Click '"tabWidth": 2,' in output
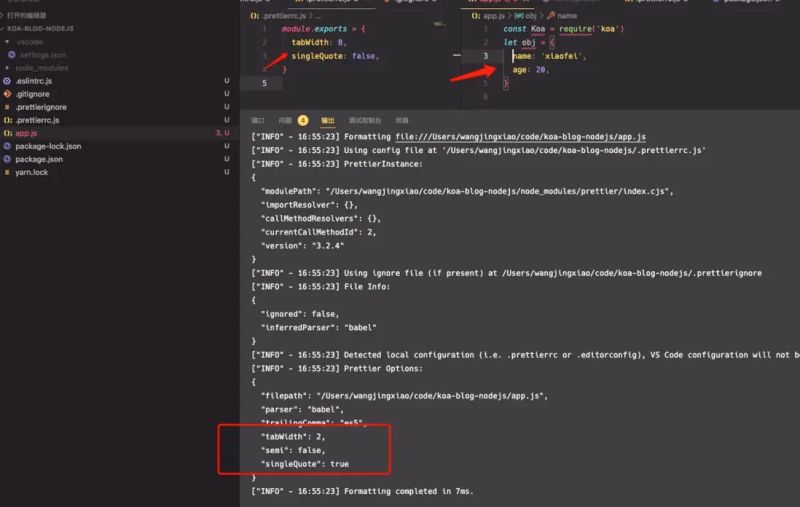Viewport: 800px width, 507px height. [x=293, y=437]
